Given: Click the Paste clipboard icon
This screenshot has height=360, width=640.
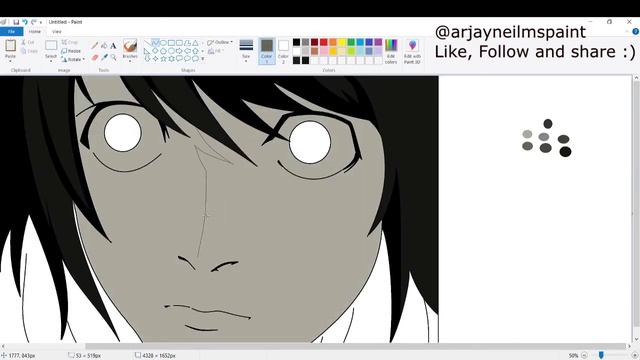Looking at the screenshot, I should point(10,45).
